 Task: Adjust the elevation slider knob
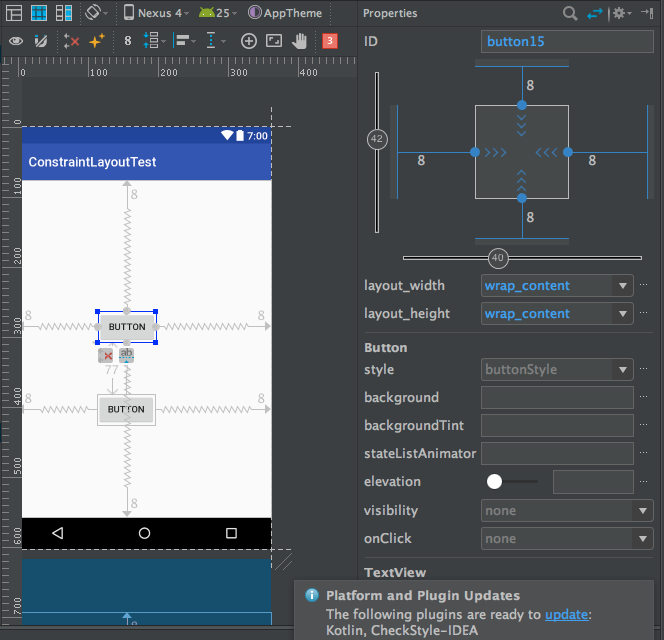pyautogui.click(x=494, y=482)
